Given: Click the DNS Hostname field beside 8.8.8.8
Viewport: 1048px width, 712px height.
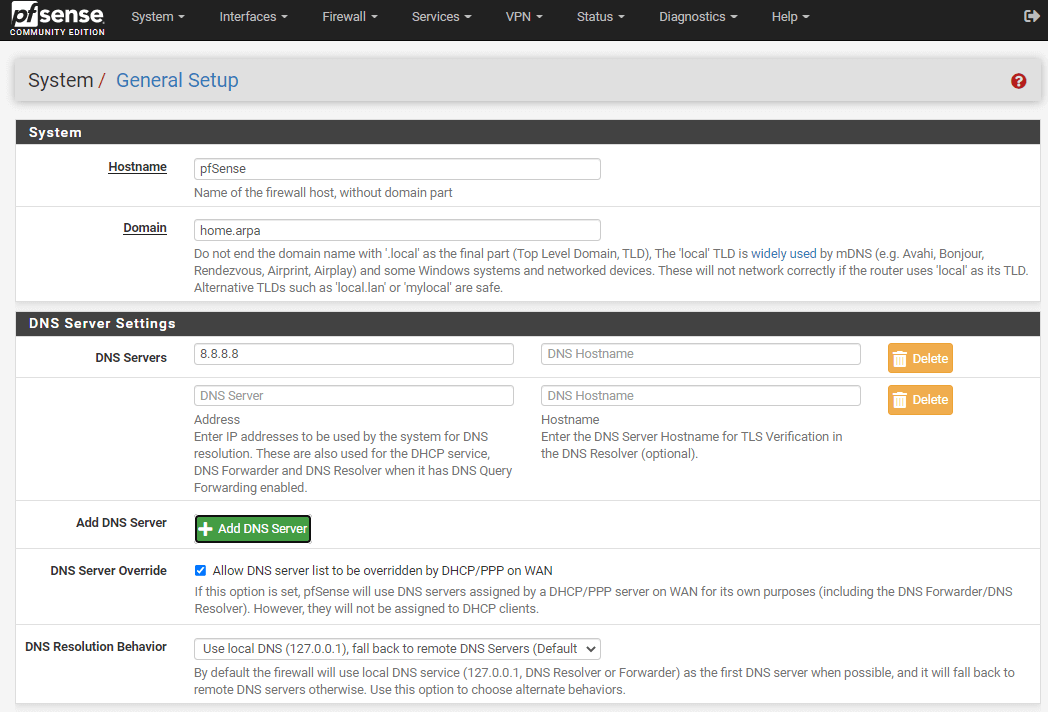Looking at the screenshot, I should point(700,354).
